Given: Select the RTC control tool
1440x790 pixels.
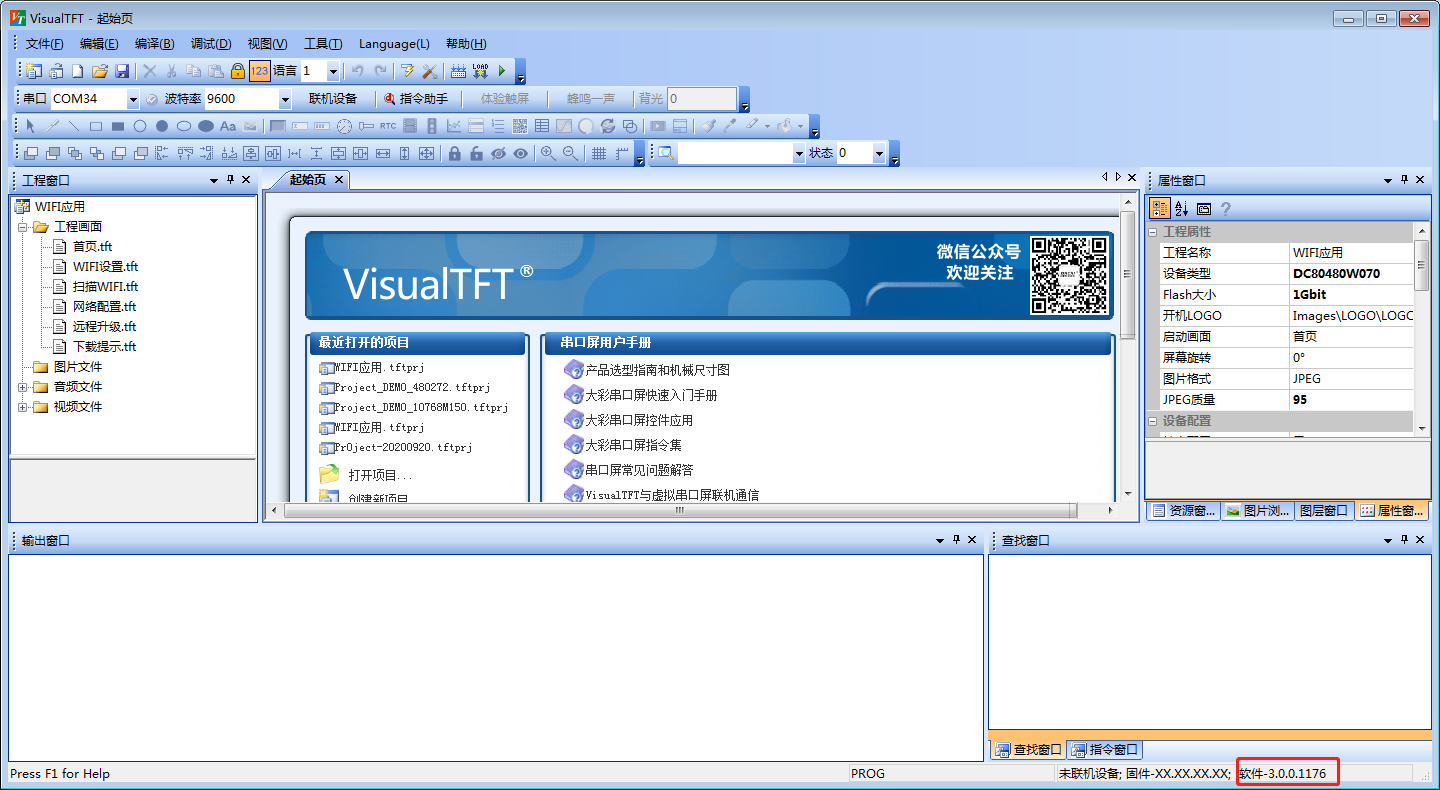Looking at the screenshot, I should (x=388, y=126).
